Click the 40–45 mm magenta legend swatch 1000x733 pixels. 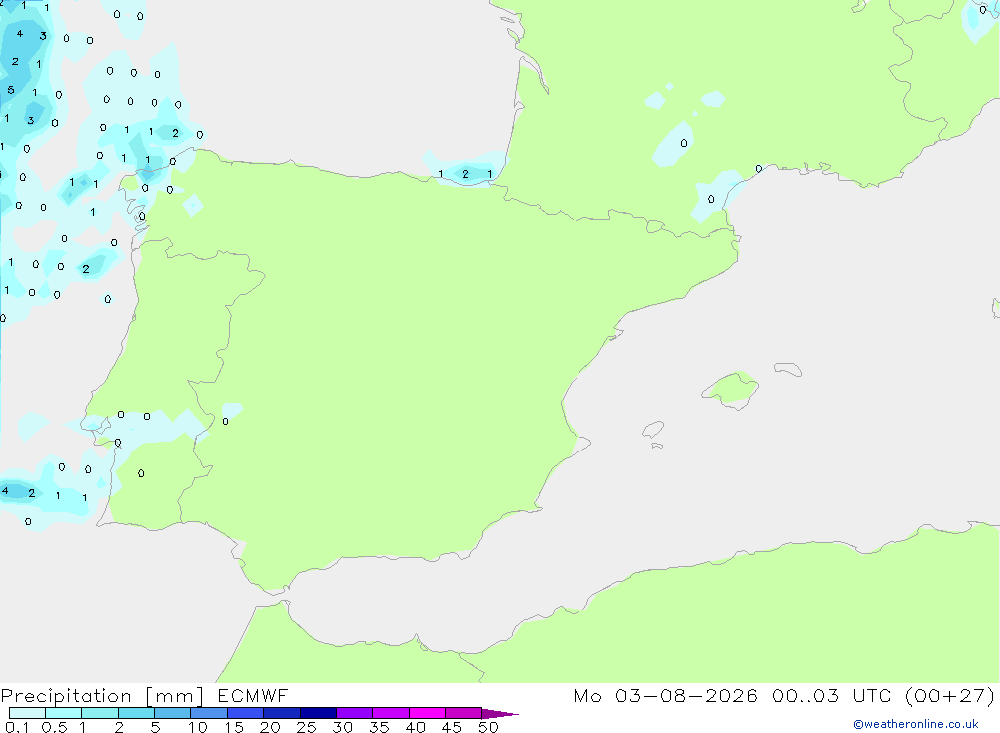[427, 713]
